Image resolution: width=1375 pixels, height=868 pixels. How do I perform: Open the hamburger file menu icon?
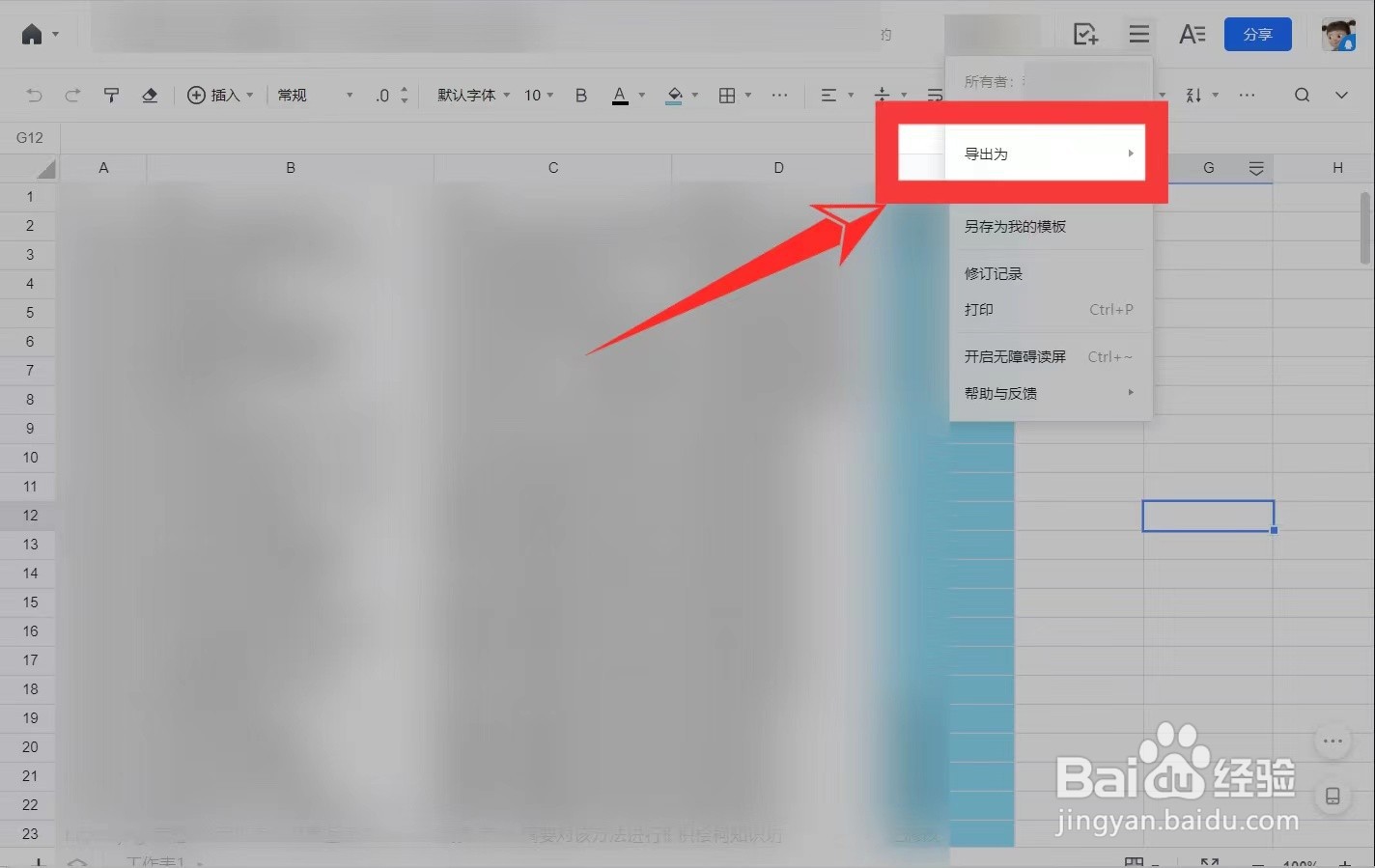coord(1139,35)
